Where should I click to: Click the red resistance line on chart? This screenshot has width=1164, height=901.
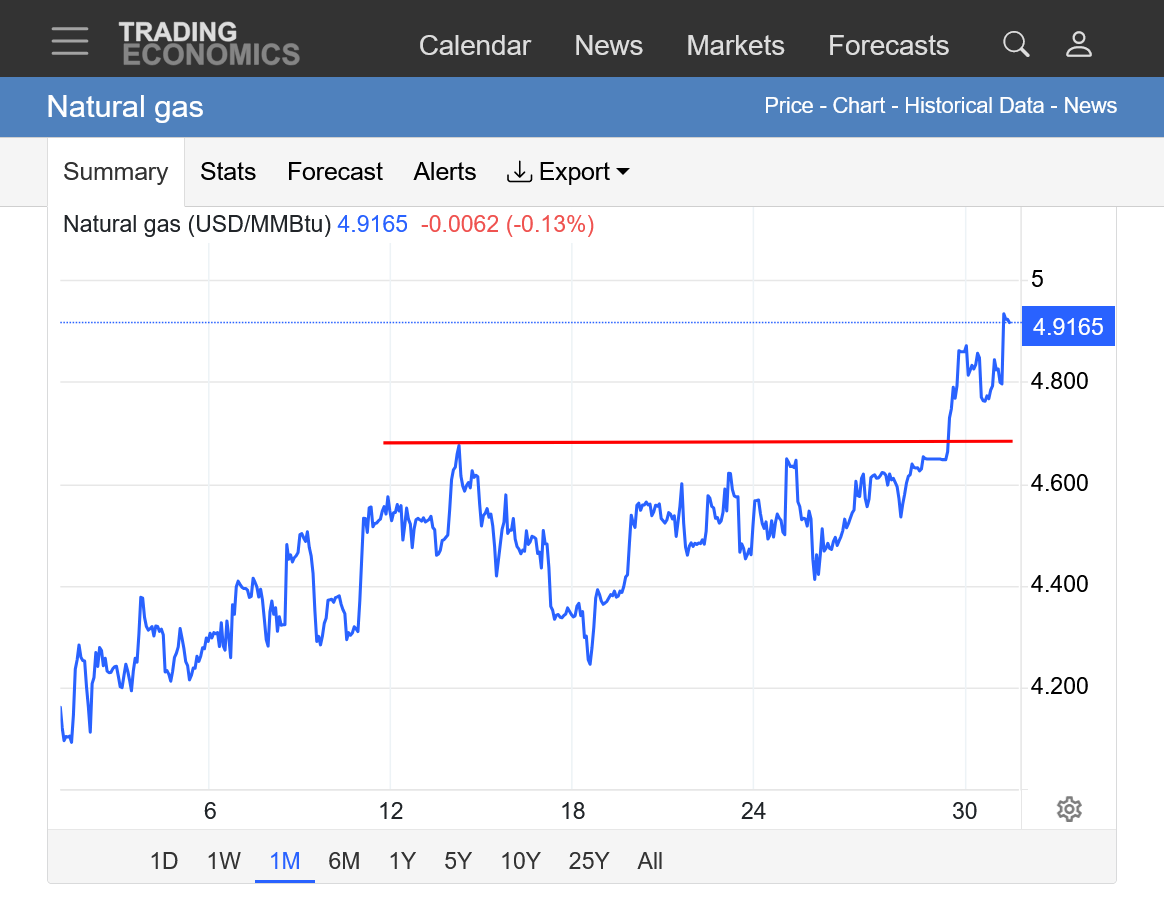(x=700, y=441)
